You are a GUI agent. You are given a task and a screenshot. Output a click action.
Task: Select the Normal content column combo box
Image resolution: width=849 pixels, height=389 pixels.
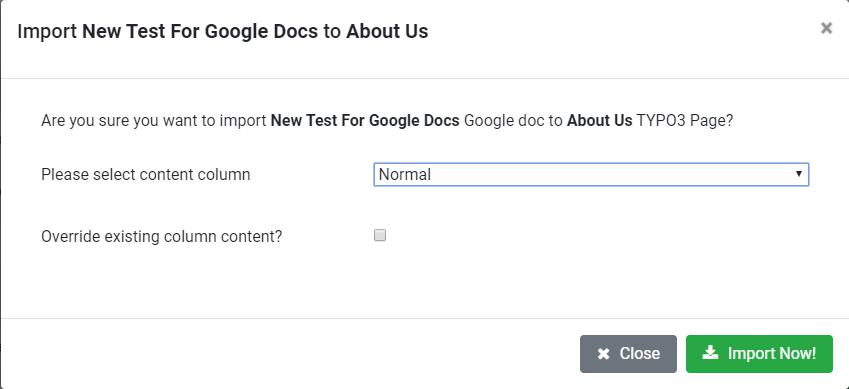pos(591,174)
